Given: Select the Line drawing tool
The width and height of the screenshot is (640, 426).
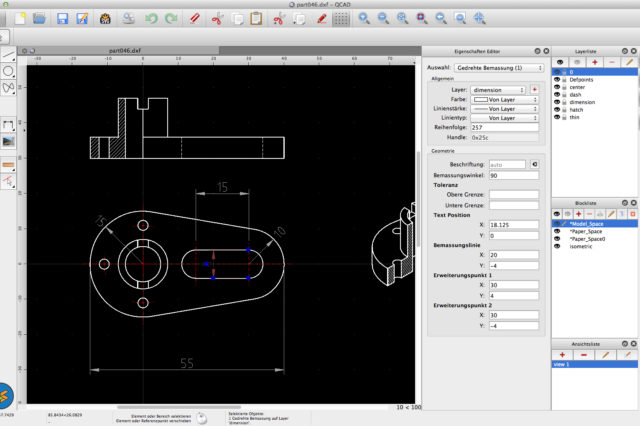Looking at the screenshot, I should tap(9, 55).
